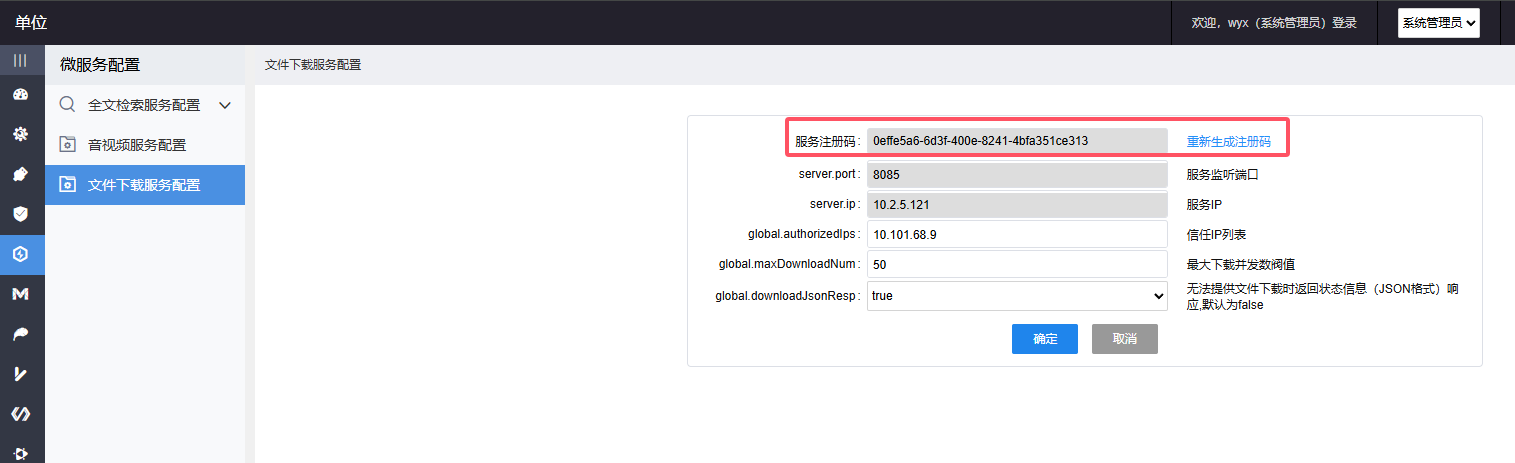Click the V-shaped icon in sidebar
Image resolution: width=1515 pixels, height=463 pixels.
point(20,374)
